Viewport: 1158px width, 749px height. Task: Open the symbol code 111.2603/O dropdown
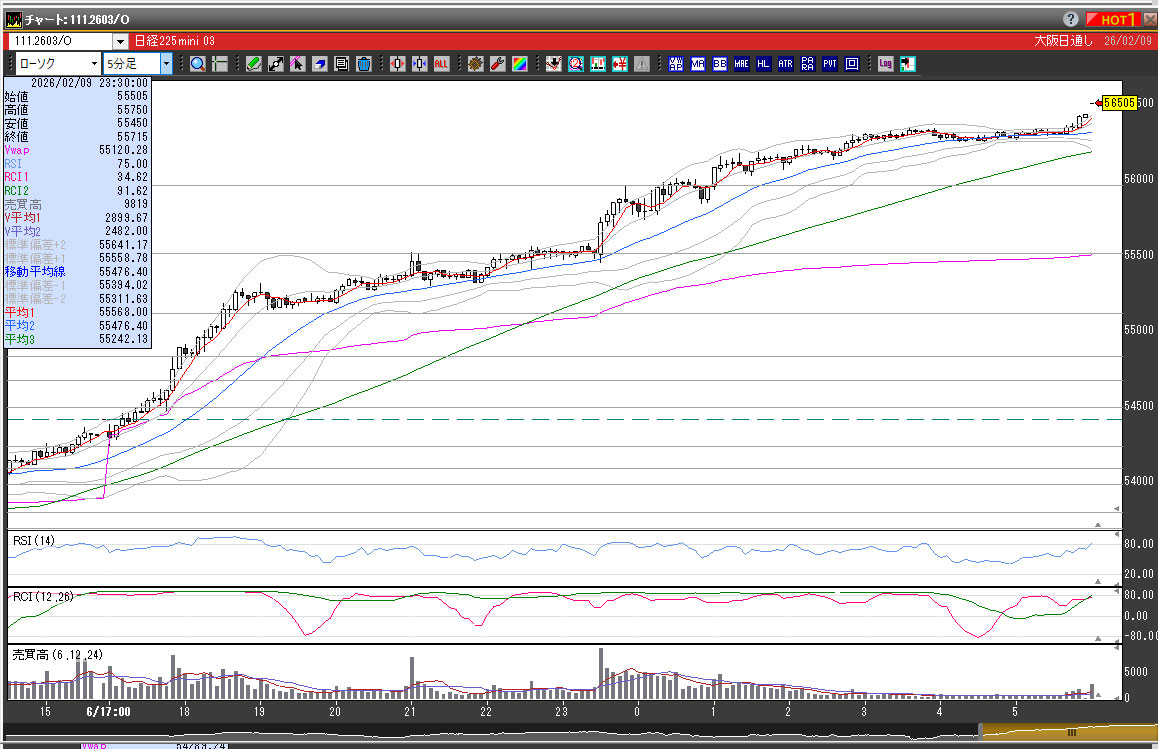coord(120,41)
